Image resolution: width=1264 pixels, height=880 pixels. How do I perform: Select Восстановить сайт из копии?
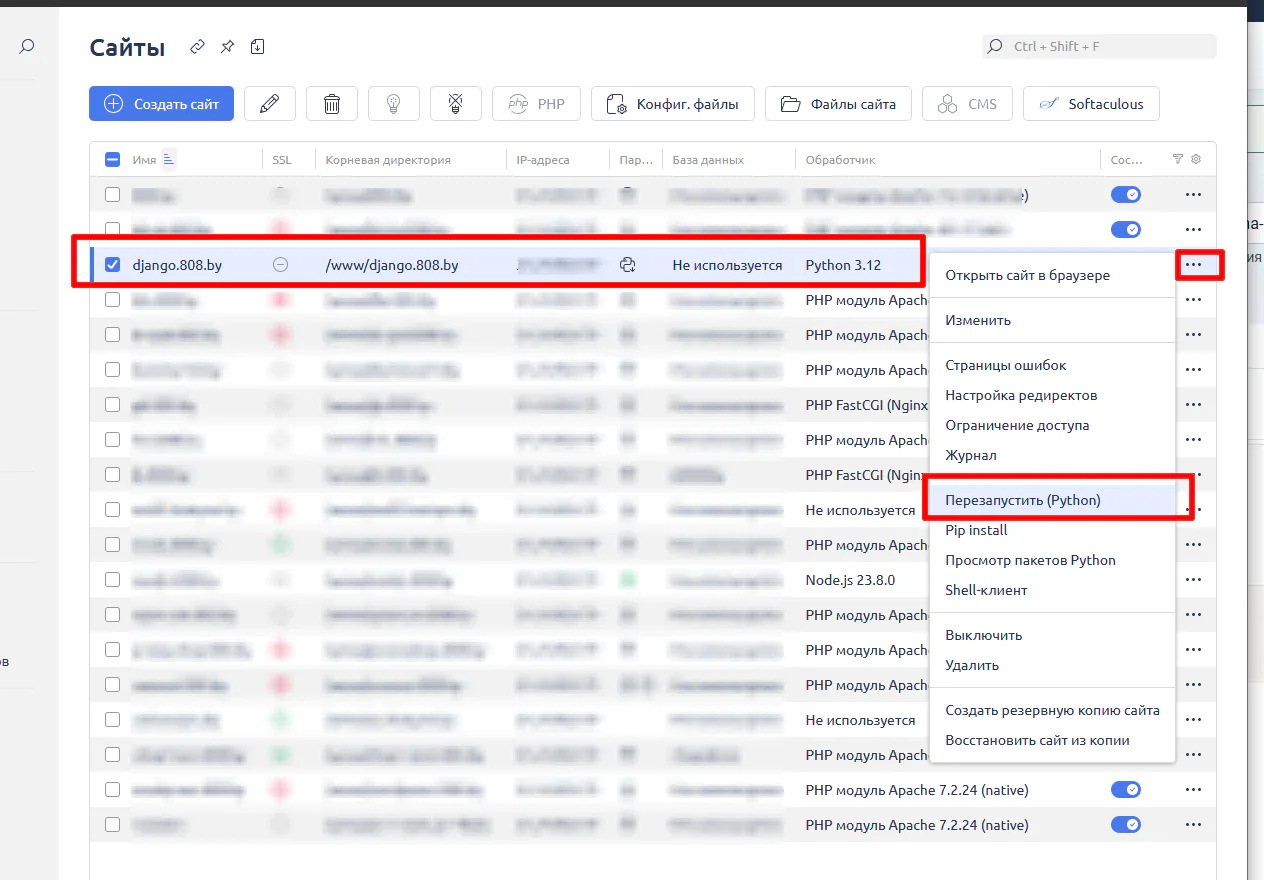tap(1052, 740)
